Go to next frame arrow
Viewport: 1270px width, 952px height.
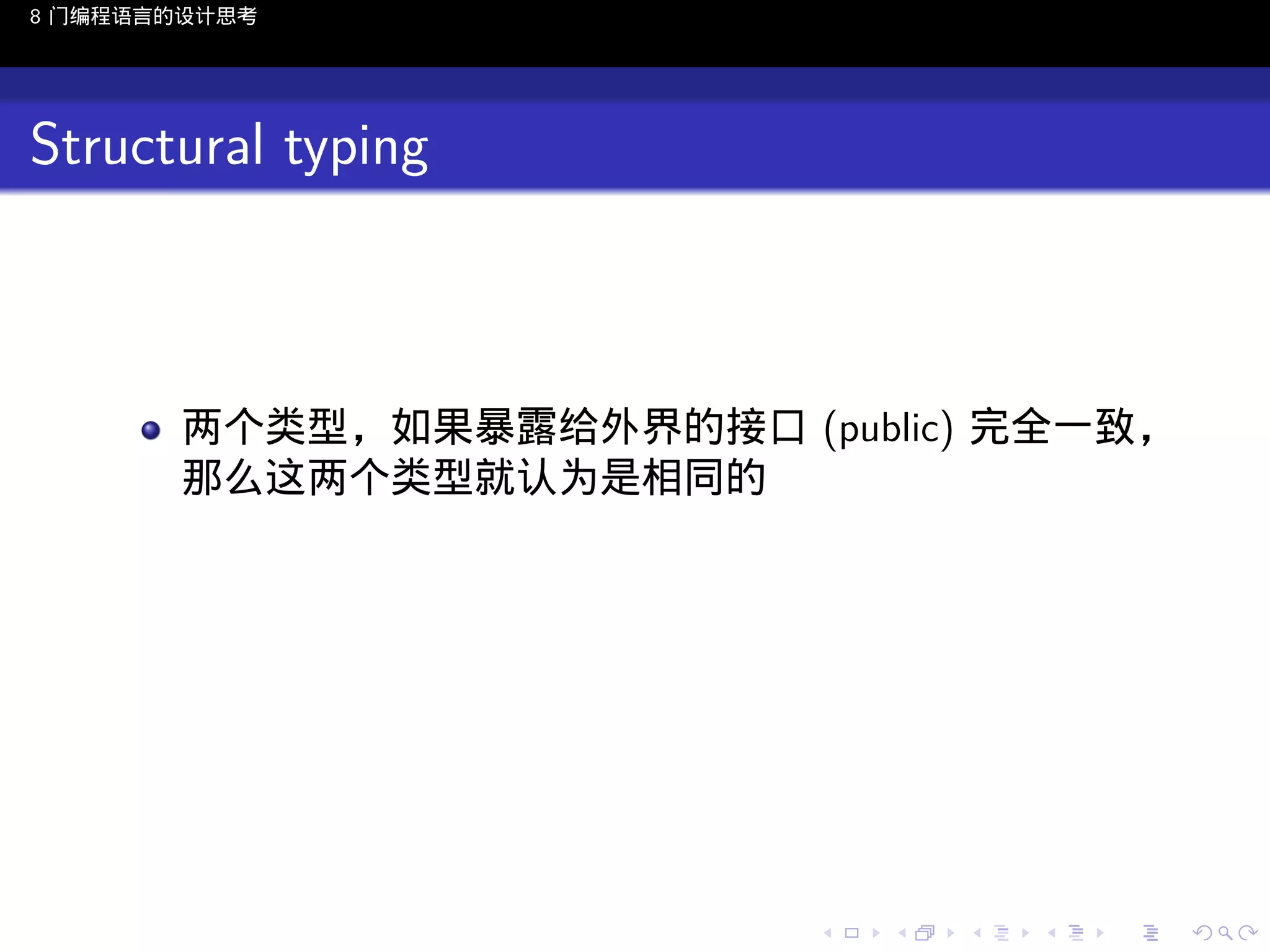pyautogui.click(x=951, y=933)
